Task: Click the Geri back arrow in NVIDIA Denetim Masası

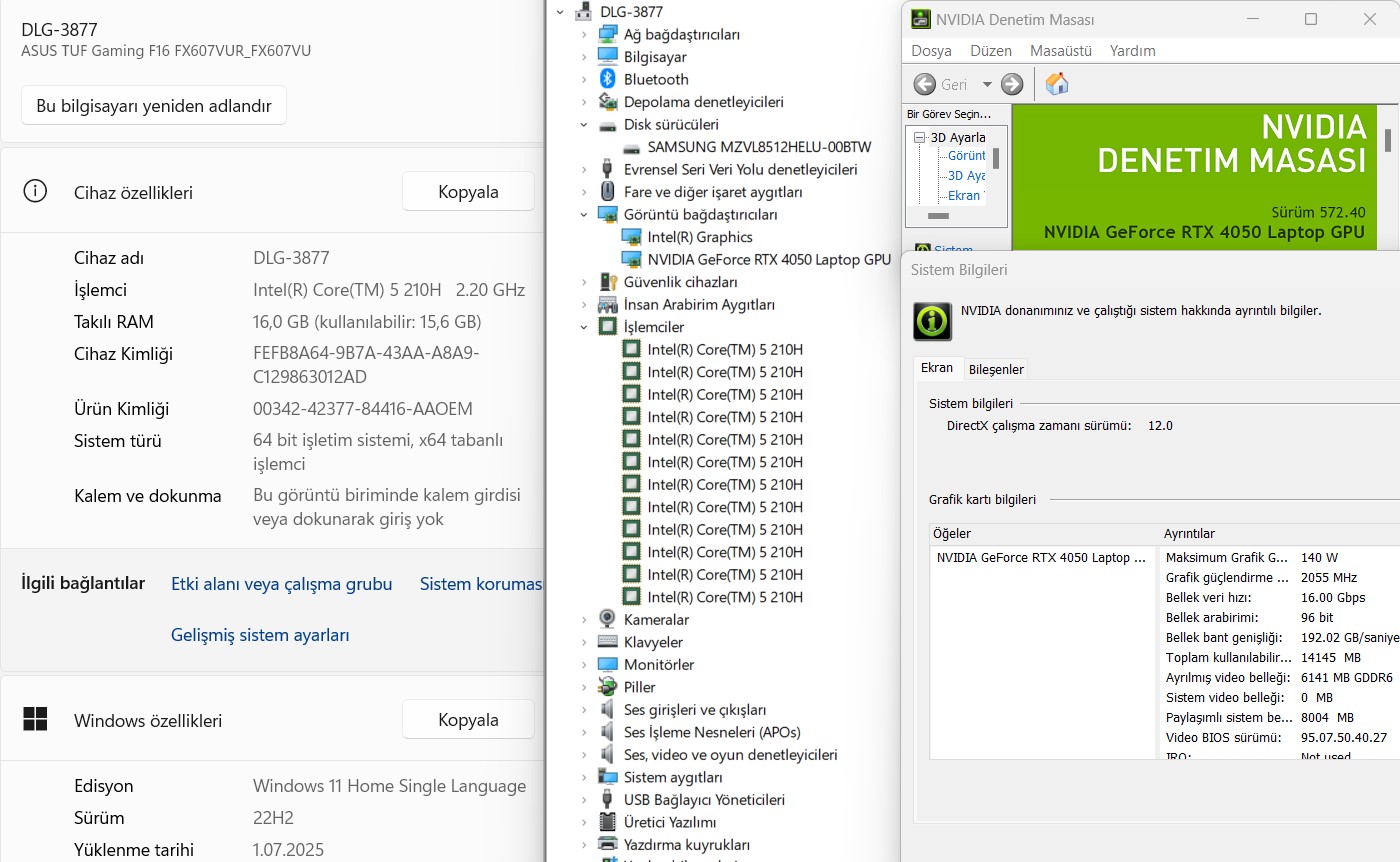Action: pyautogui.click(x=925, y=84)
